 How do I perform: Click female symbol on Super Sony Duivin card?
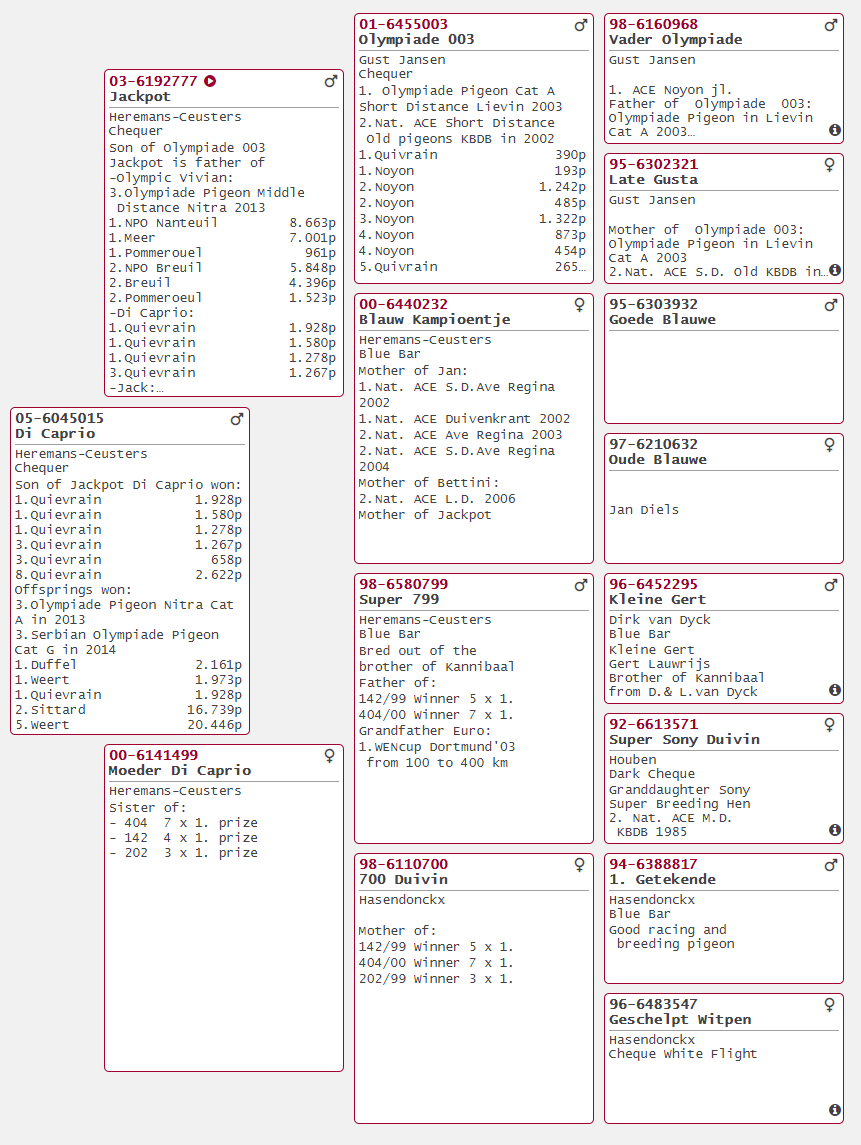830,725
